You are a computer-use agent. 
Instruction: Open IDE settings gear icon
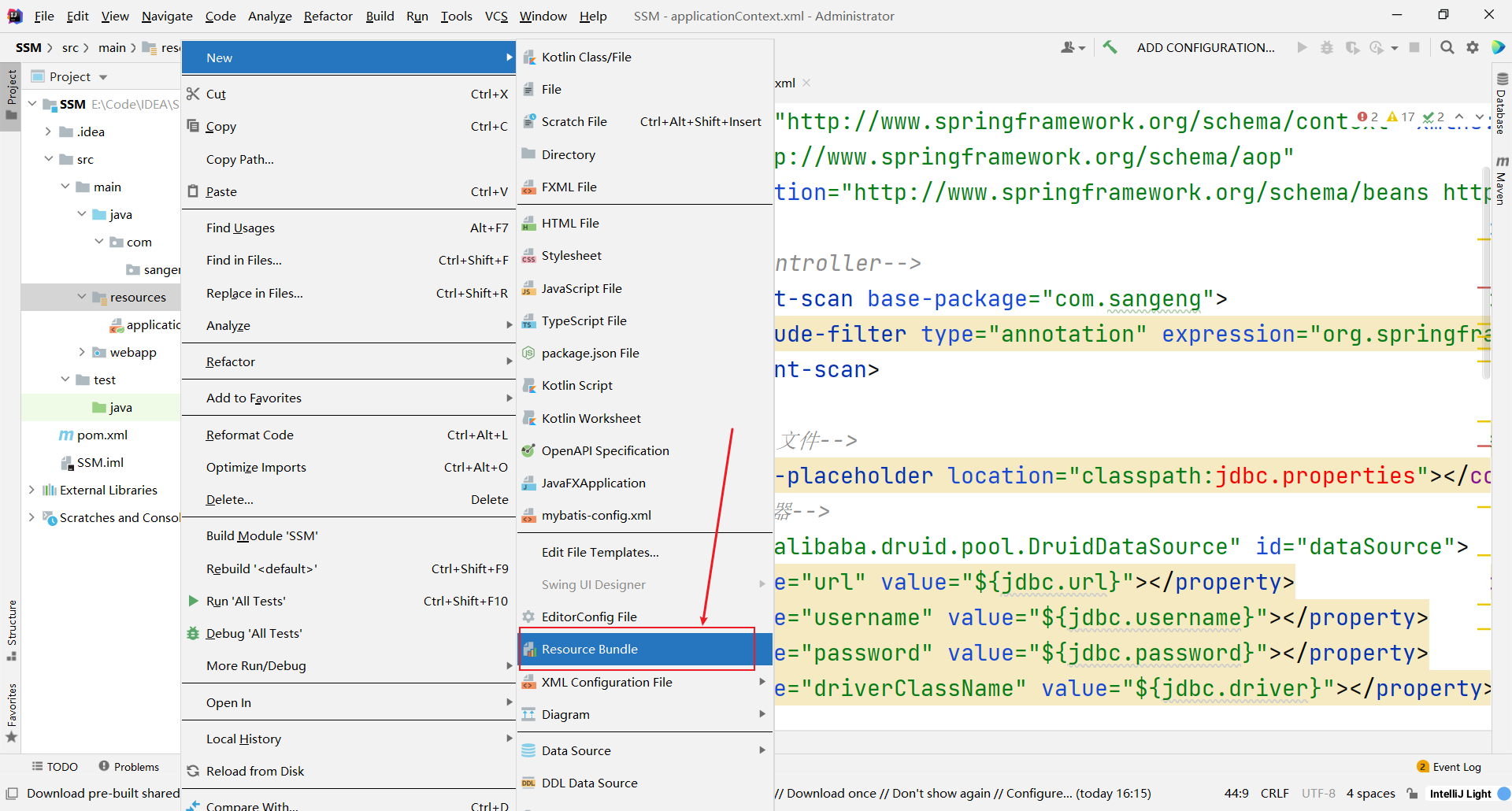1473,47
